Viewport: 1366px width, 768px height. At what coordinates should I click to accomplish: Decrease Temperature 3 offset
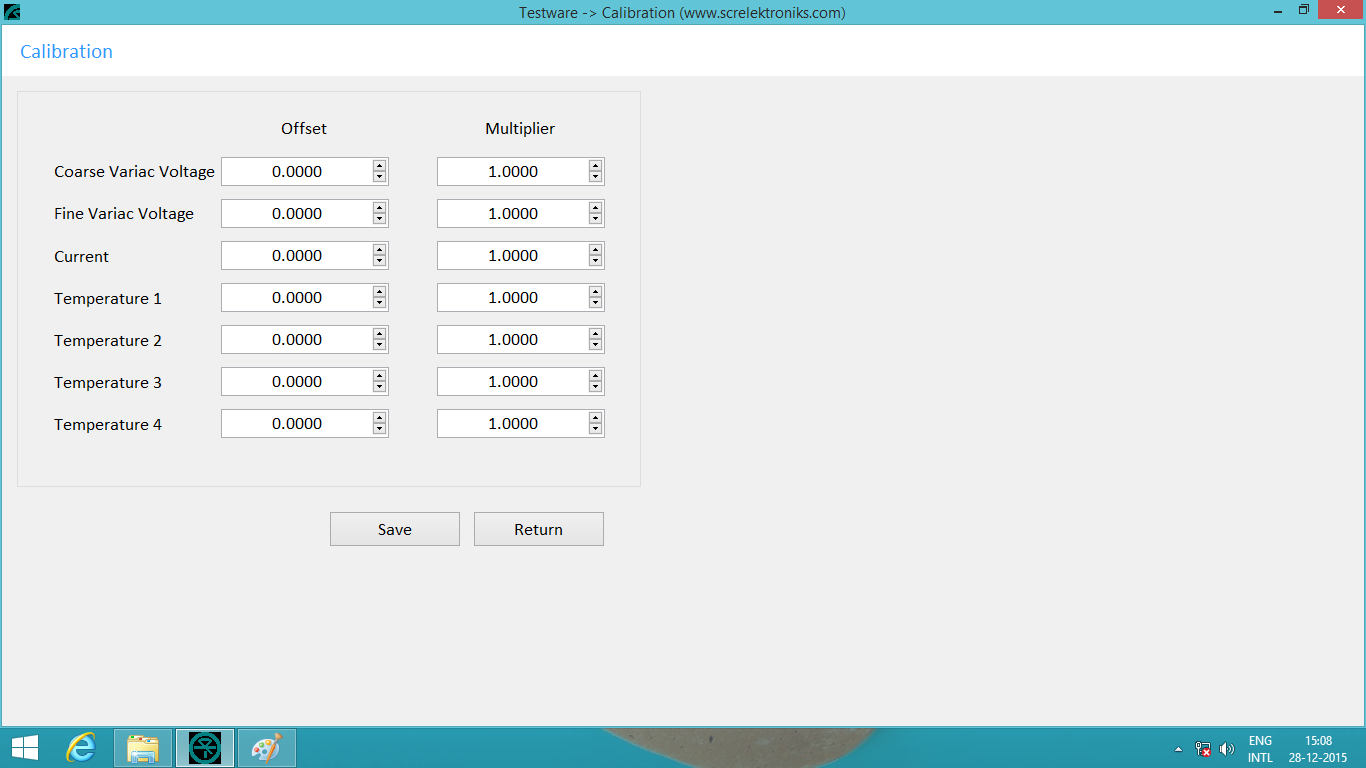point(379,387)
